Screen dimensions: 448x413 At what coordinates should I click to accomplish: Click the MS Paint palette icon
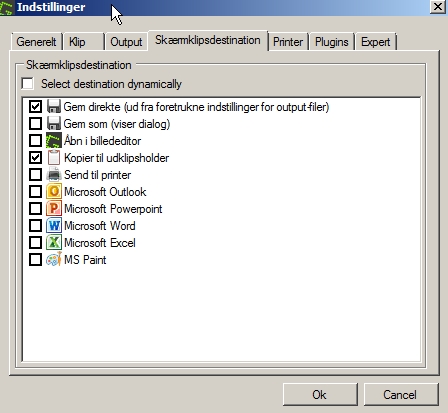(54, 259)
